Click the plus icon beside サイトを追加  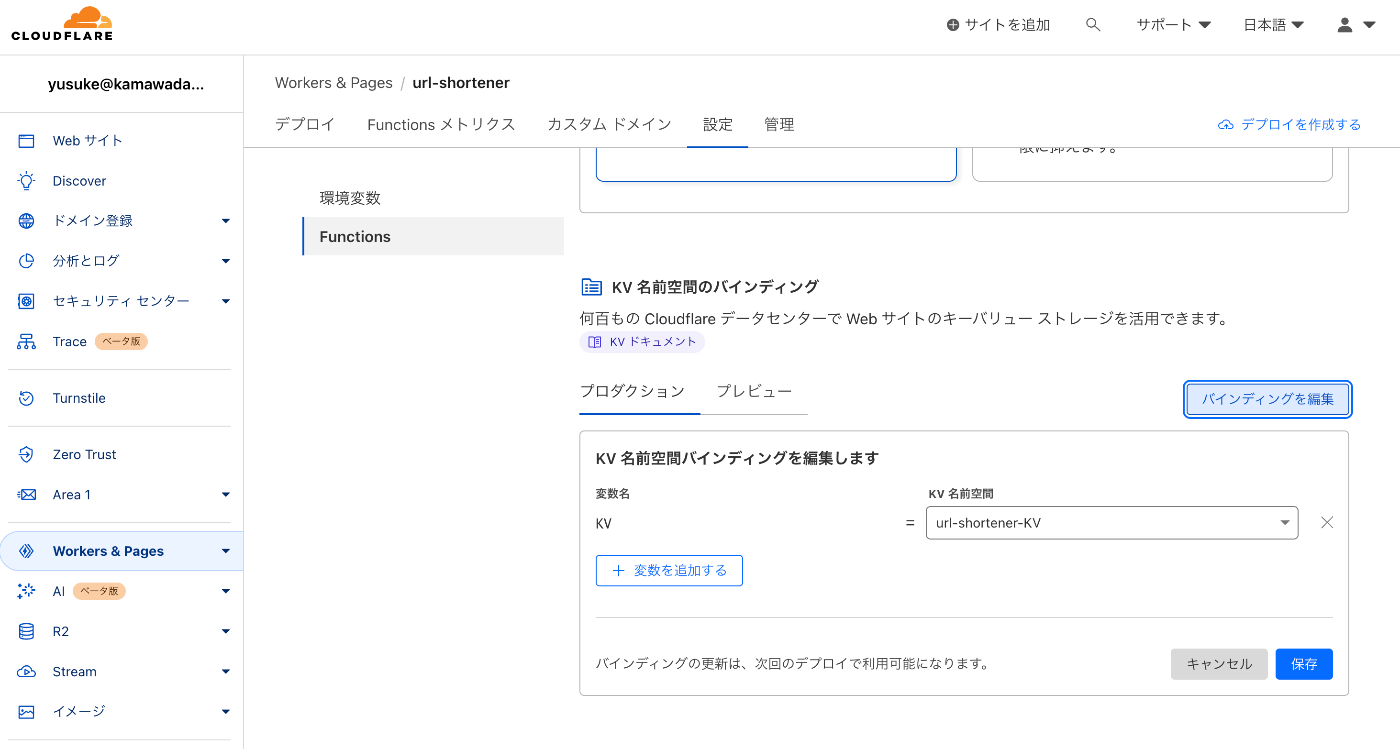click(x=953, y=25)
